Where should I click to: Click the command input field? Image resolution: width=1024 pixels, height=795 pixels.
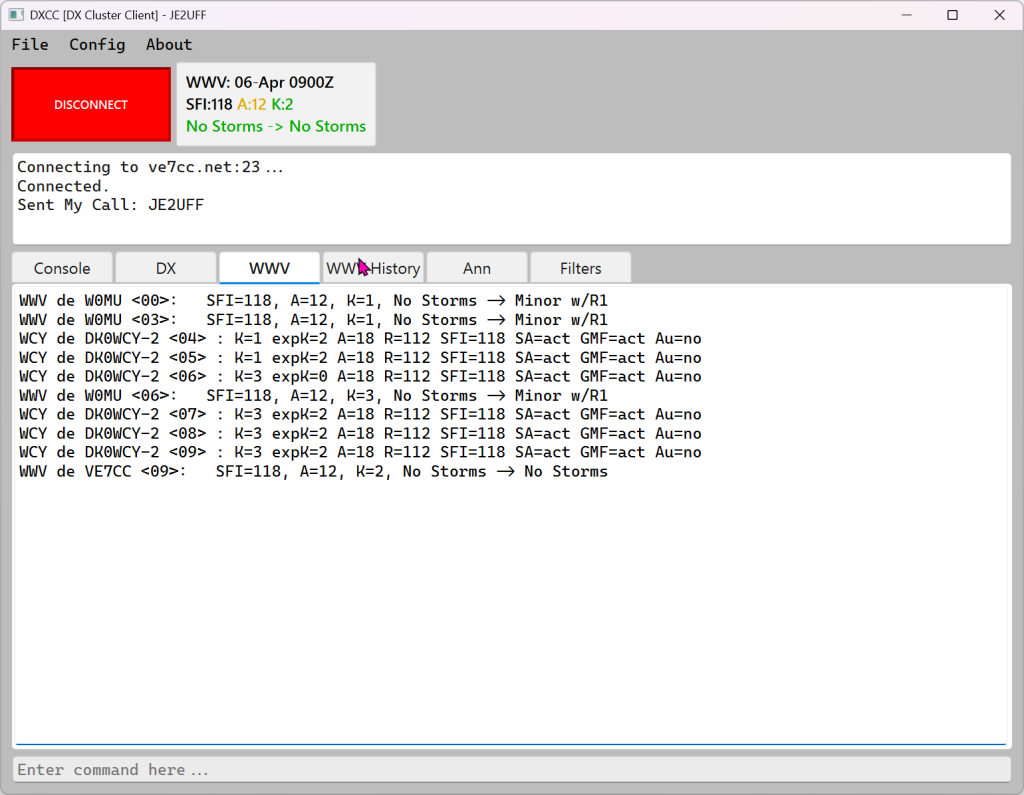(511, 770)
